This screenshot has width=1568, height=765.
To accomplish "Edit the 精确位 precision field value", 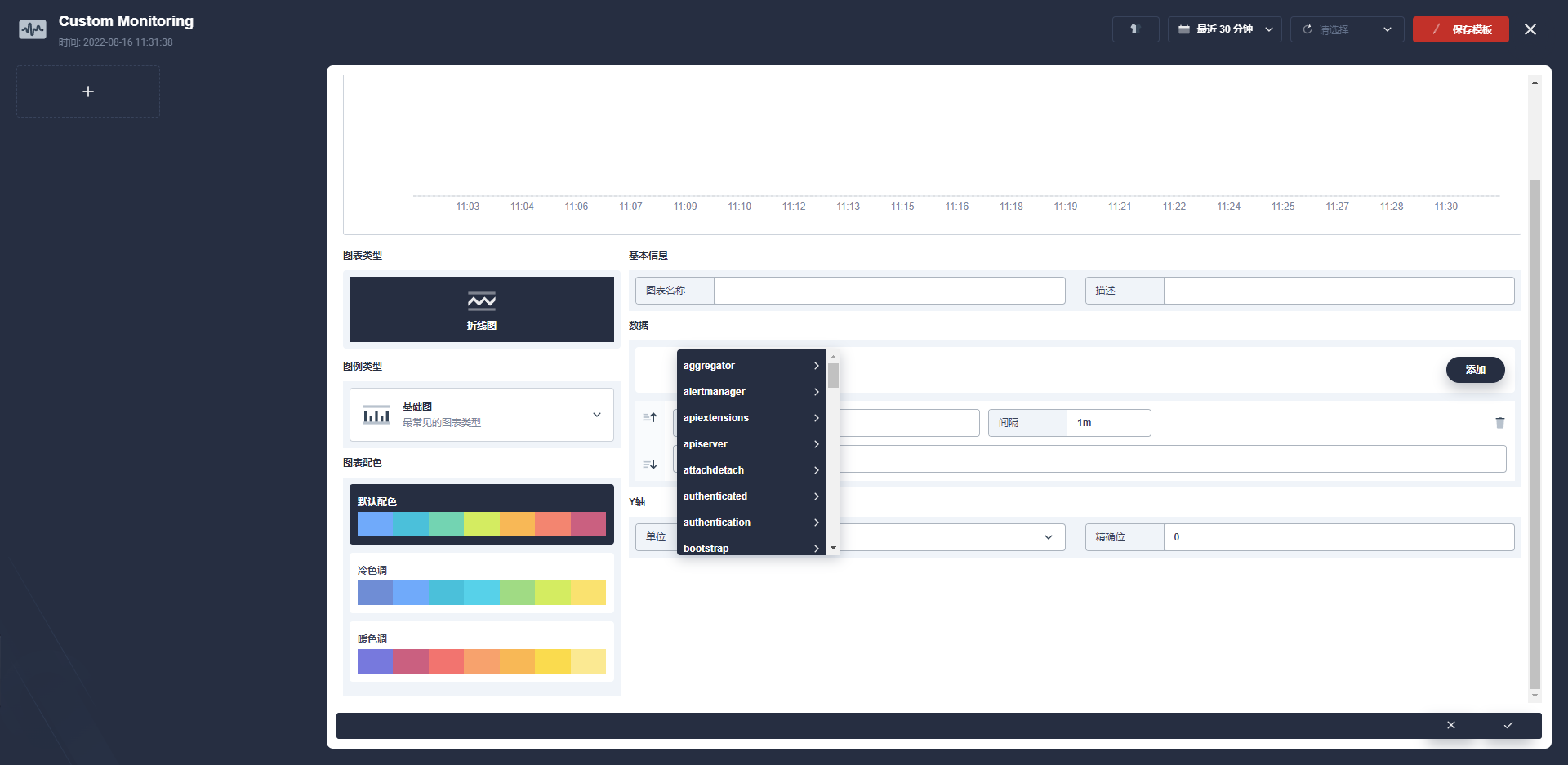I will pyautogui.click(x=1339, y=537).
